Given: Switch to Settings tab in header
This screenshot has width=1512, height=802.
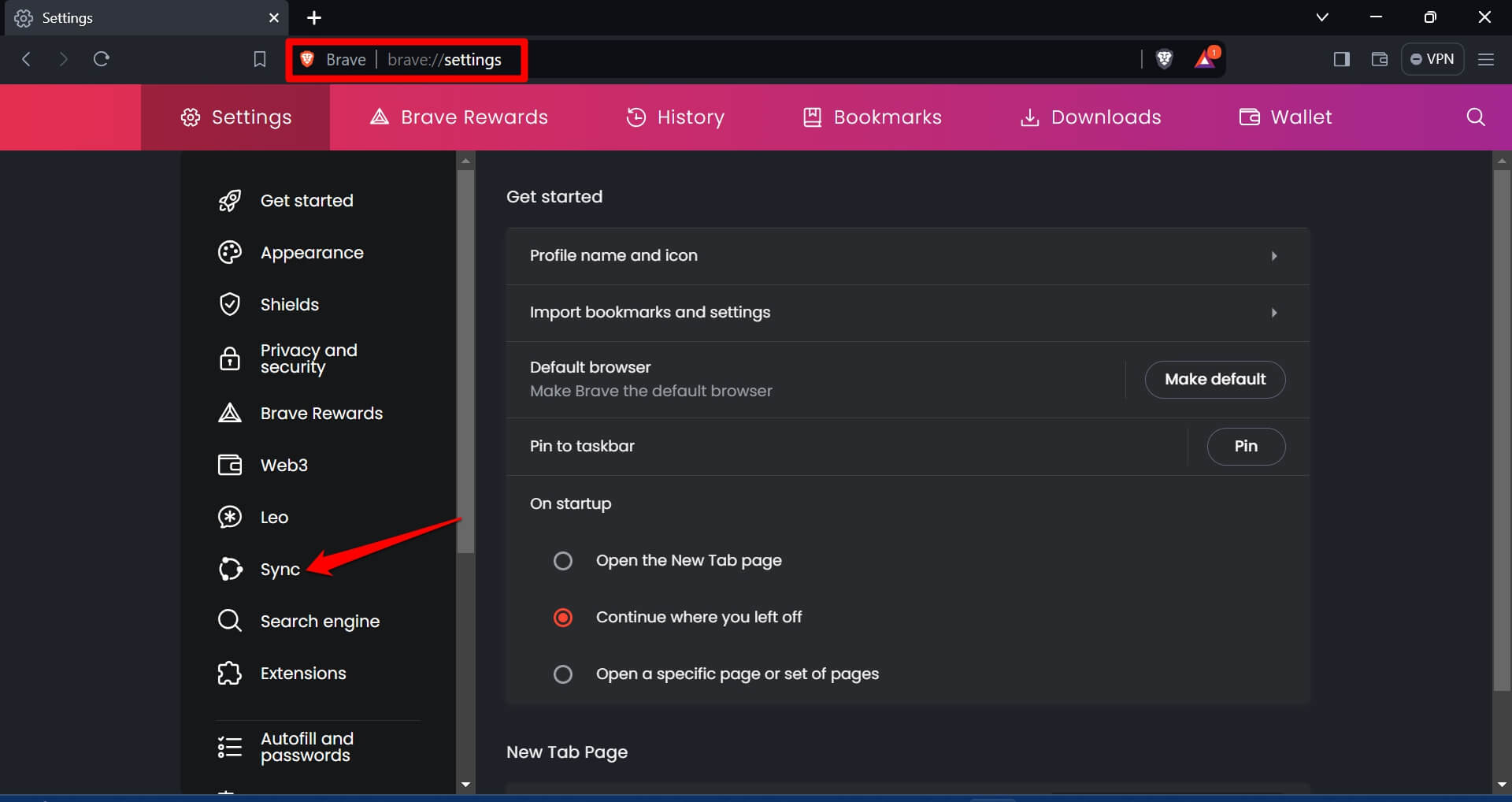Looking at the screenshot, I should (x=235, y=117).
